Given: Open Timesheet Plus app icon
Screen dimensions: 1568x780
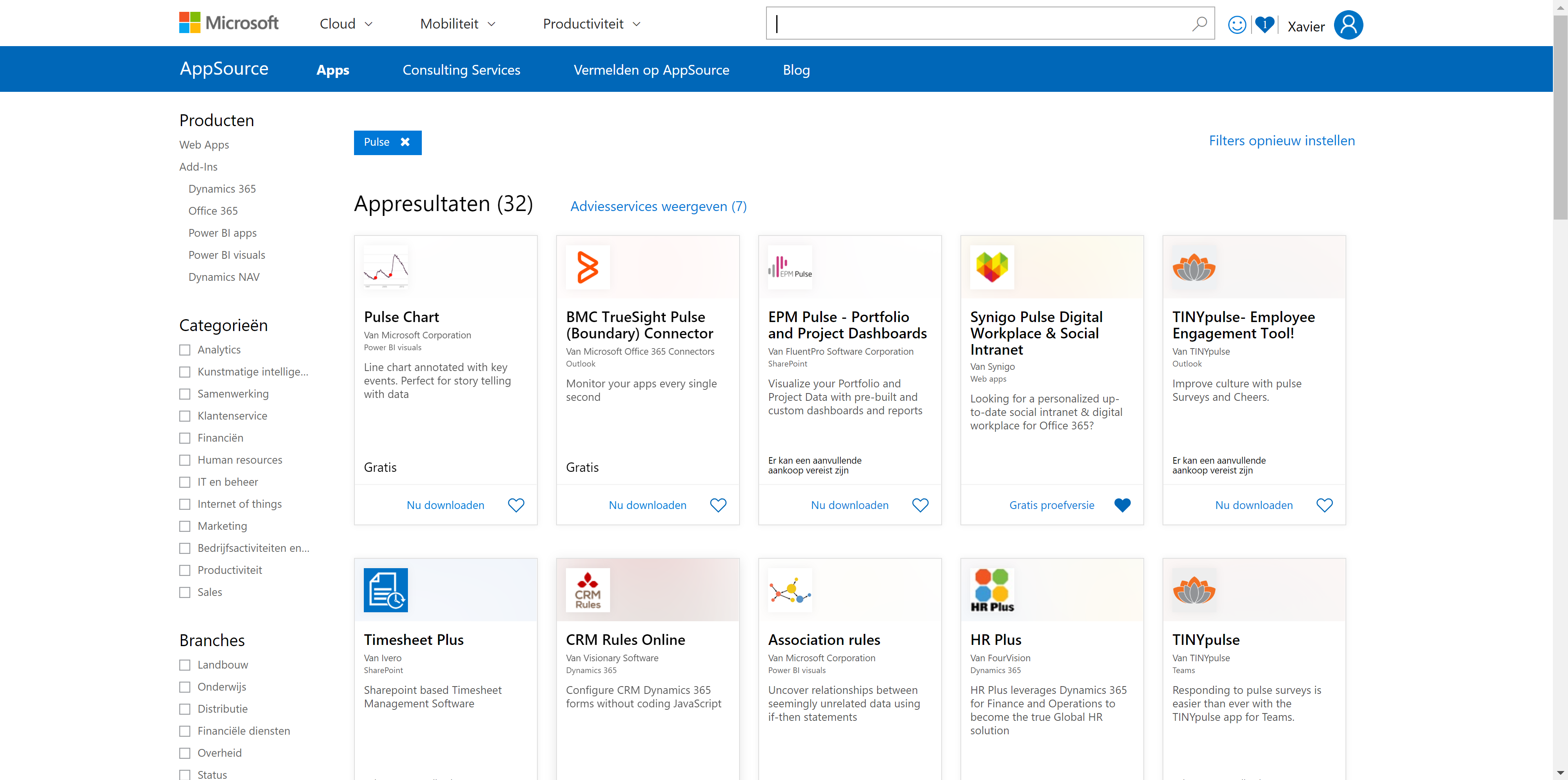Looking at the screenshot, I should click(x=386, y=590).
